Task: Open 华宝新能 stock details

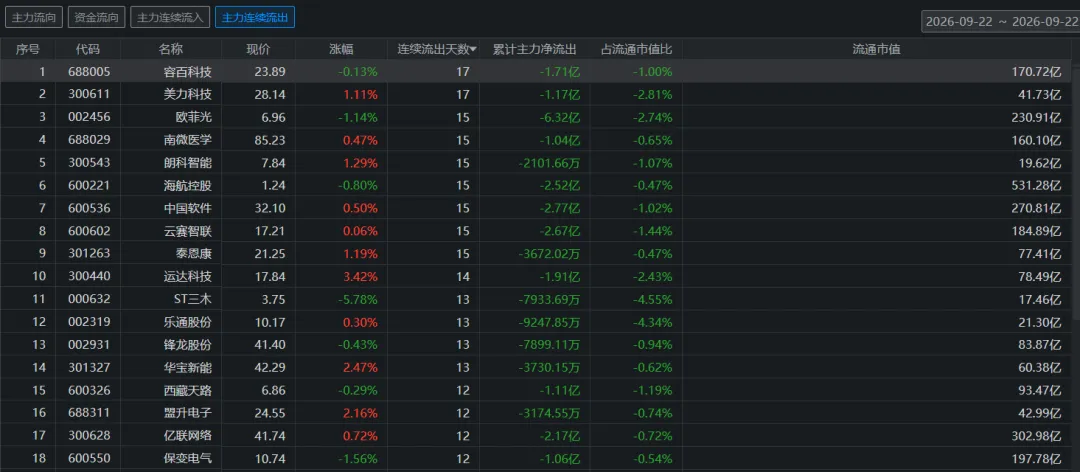Action: pos(187,367)
